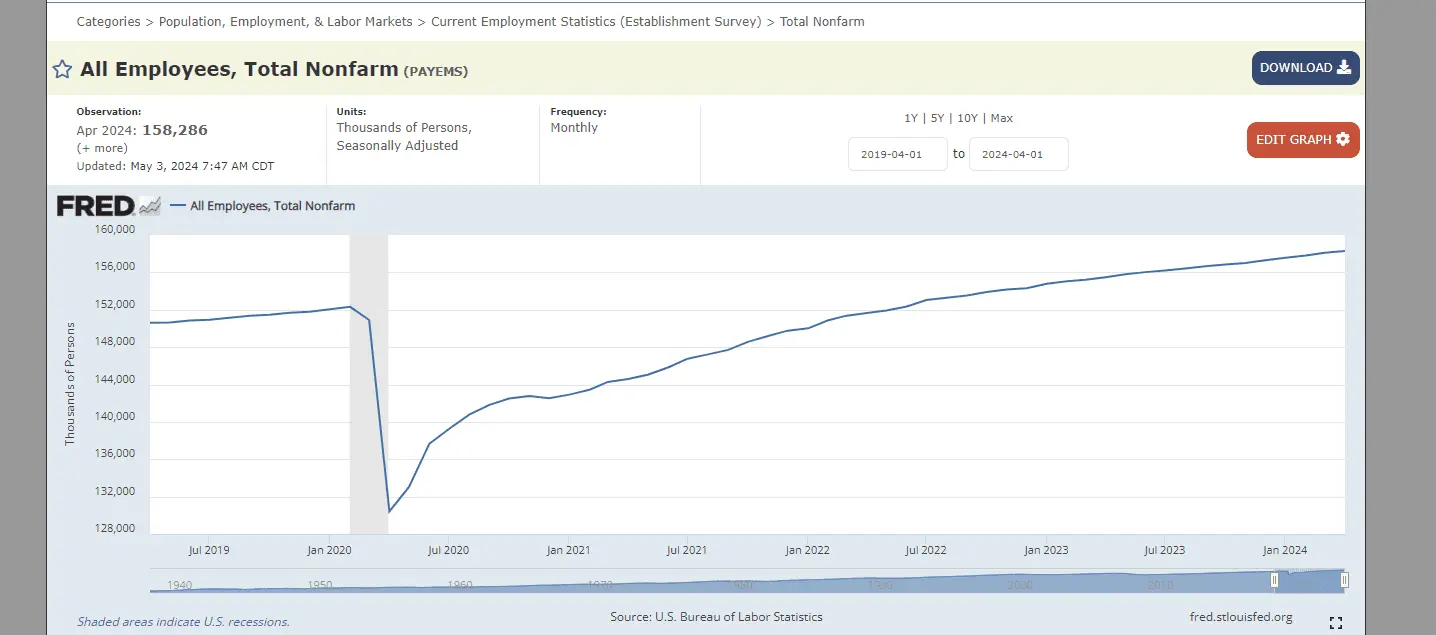This screenshot has width=1436, height=635.
Task: Click the start date field 2019-04-01
Action: click(x=897, y=154)
